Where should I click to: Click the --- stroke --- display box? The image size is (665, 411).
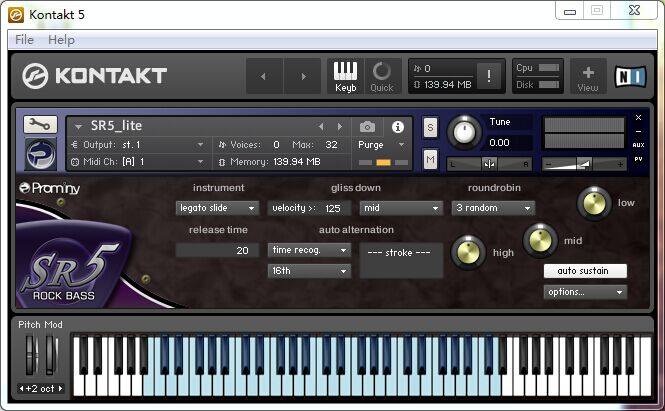(401, 260)
